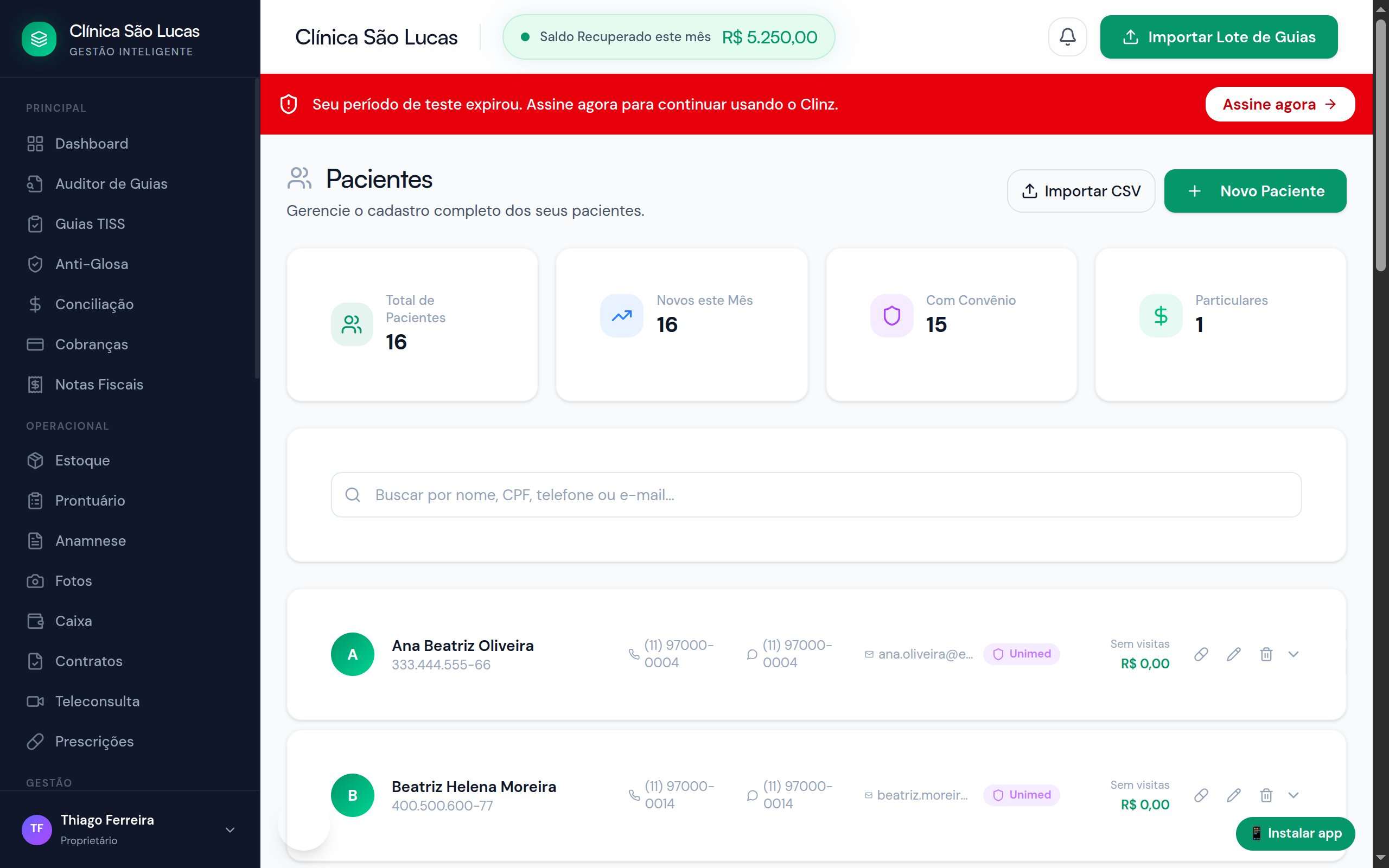Focus the patient search field
1389x868 pixels.
click(815, 495)
